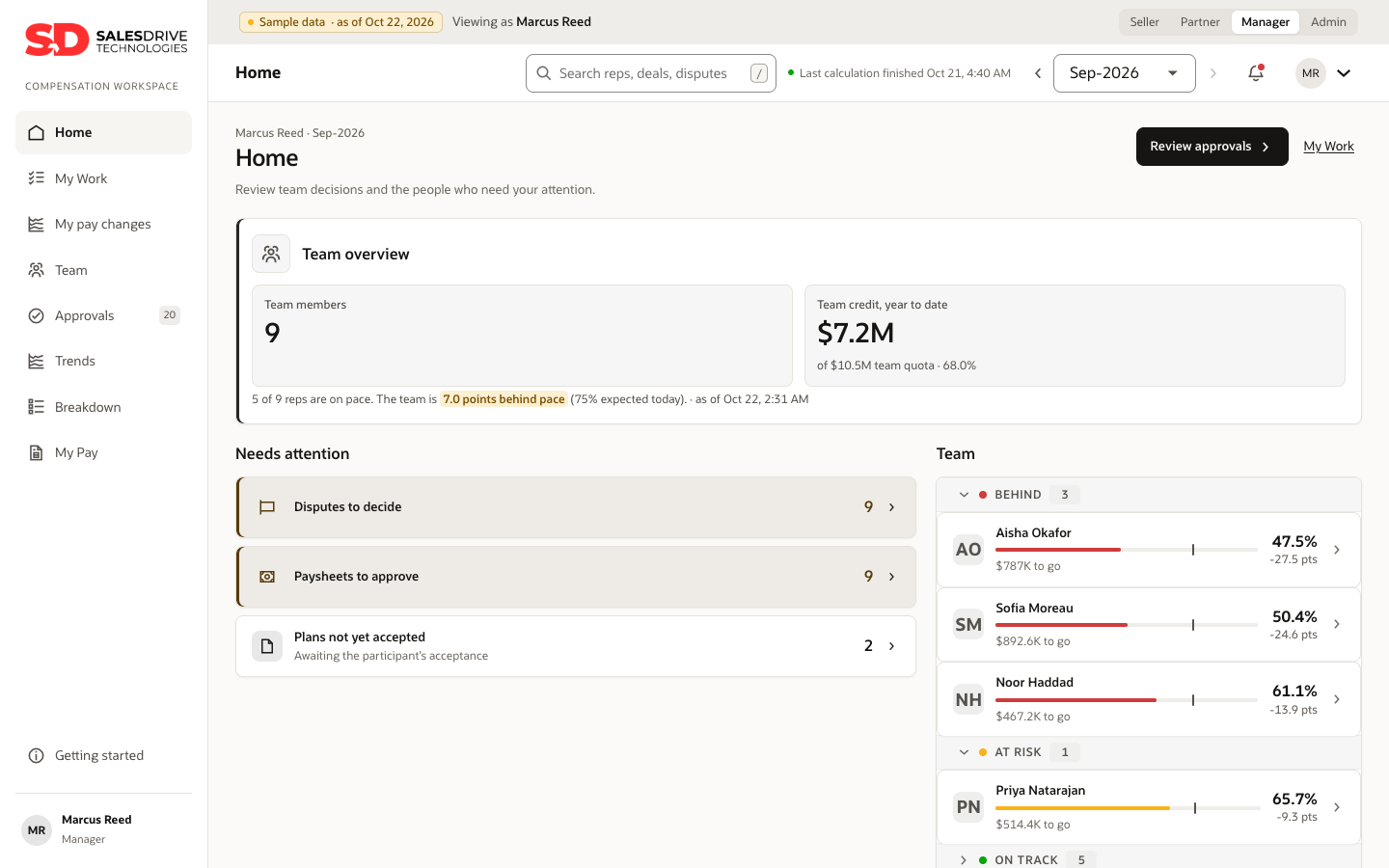Viewport: 1389px width, 868px height.
Task: Collapse the AT RISK team group
Action: coord(964,752)
